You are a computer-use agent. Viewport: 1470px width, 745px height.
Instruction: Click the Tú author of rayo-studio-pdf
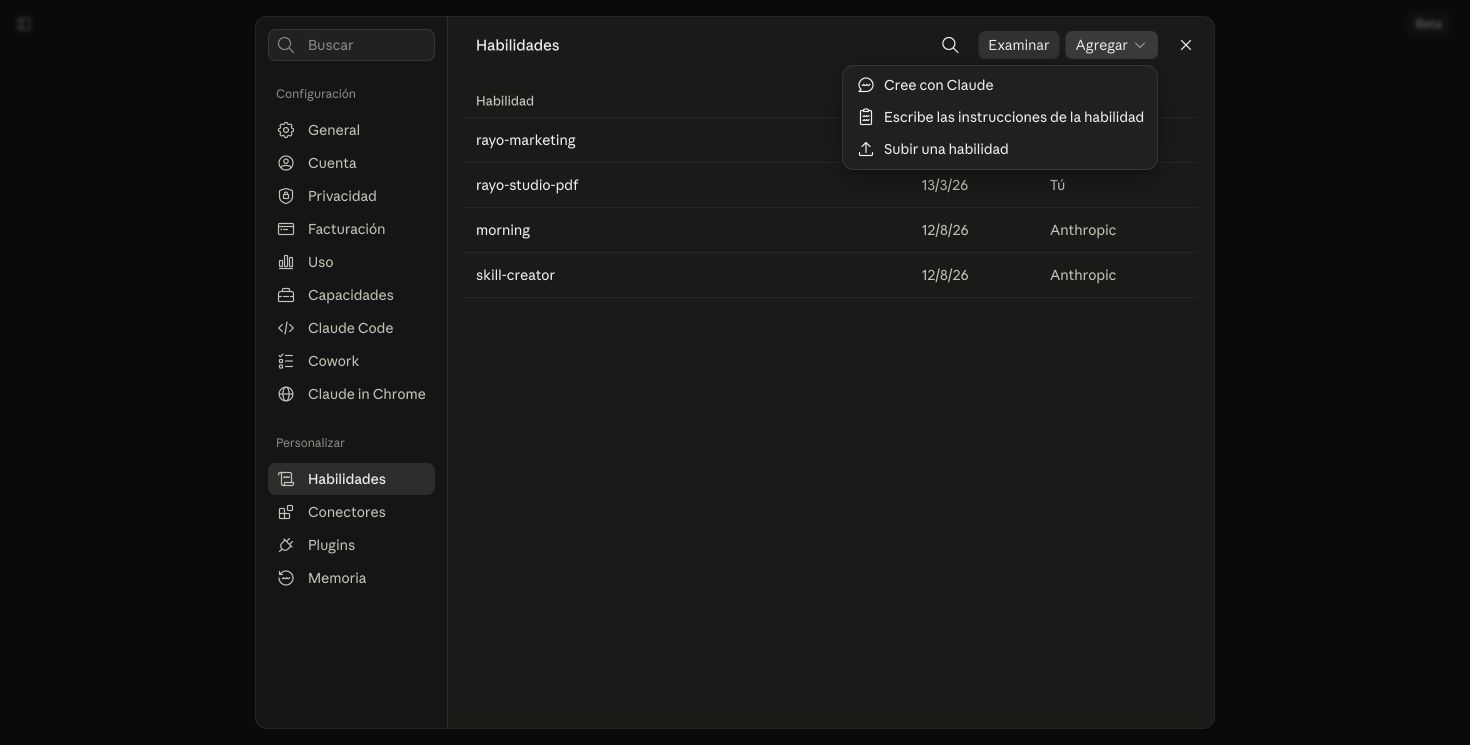click(1058, 185)
